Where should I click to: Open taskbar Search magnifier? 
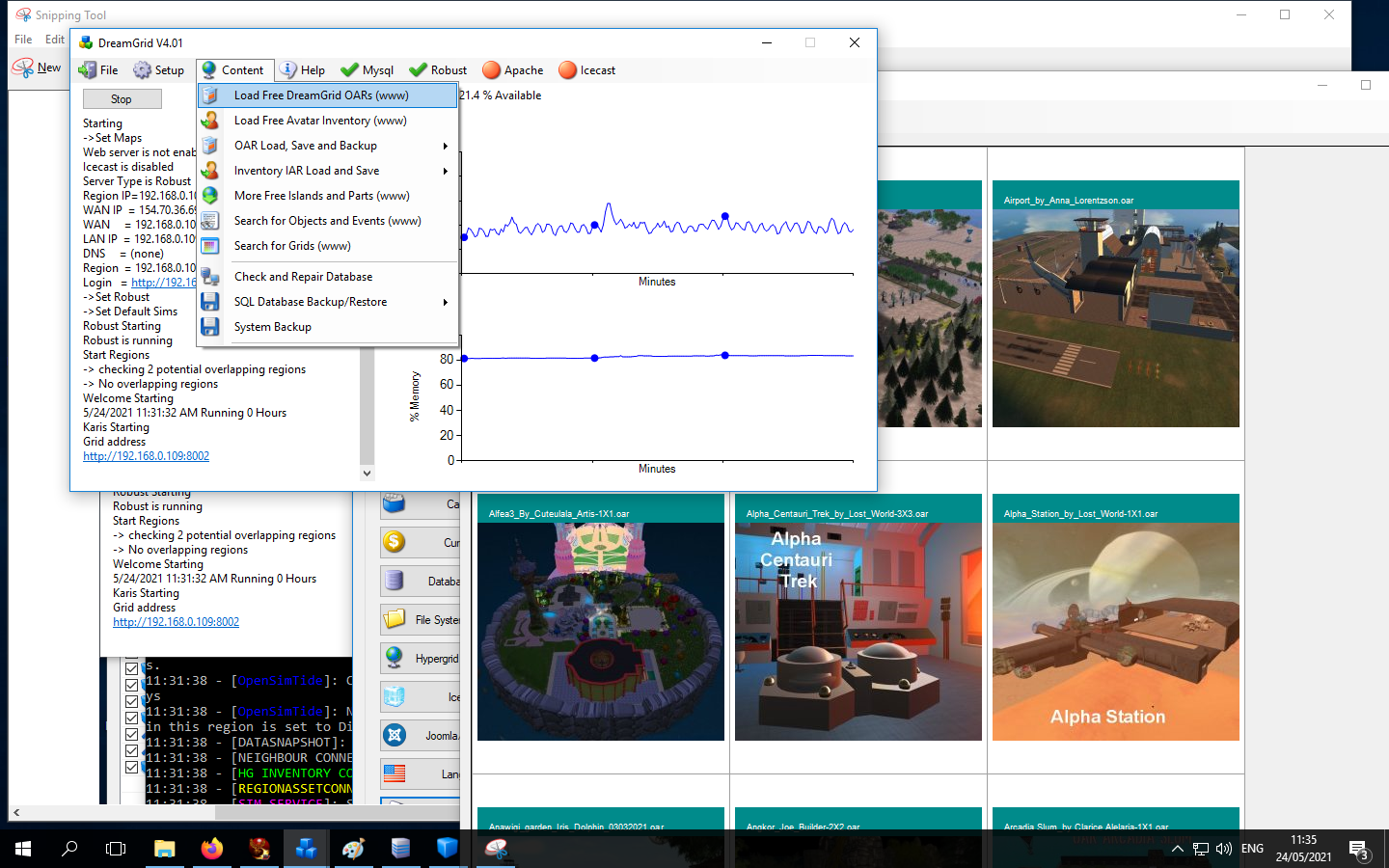(69, 849)
